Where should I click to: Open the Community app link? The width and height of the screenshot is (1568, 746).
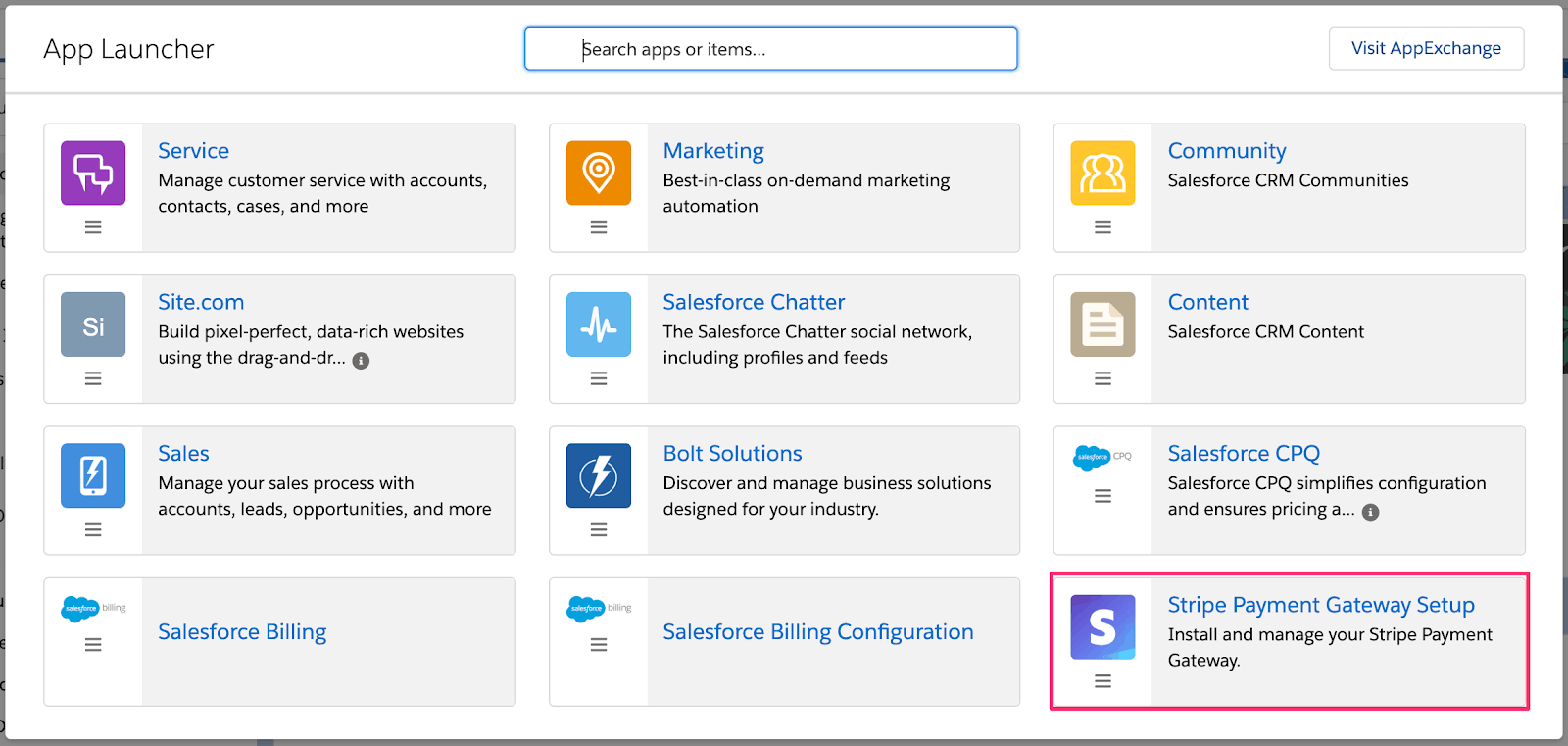click(x=1227, y=151)
